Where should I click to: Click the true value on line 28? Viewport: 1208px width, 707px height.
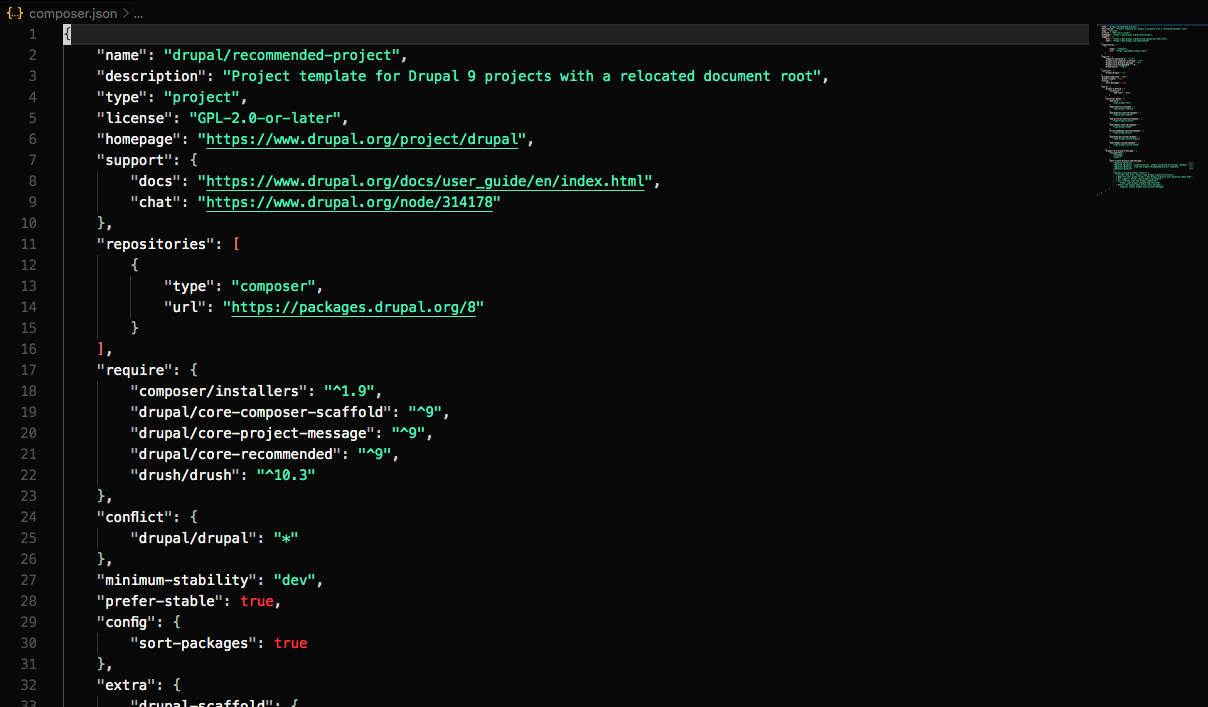pos(256,601)
